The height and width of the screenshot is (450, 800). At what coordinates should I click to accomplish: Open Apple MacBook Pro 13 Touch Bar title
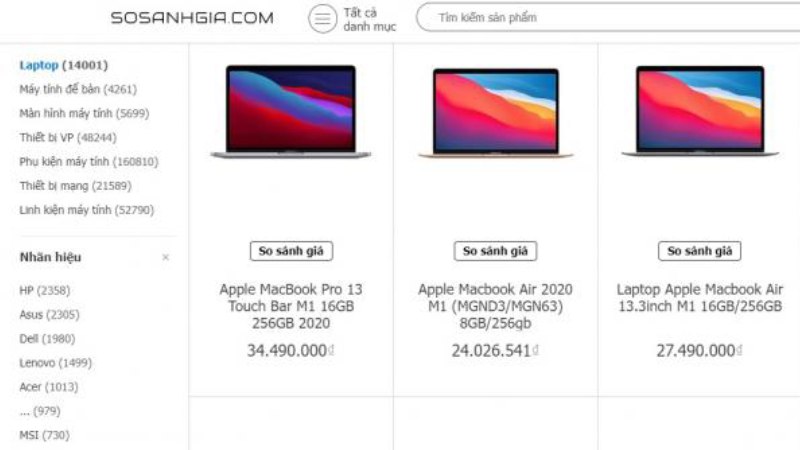291,306
